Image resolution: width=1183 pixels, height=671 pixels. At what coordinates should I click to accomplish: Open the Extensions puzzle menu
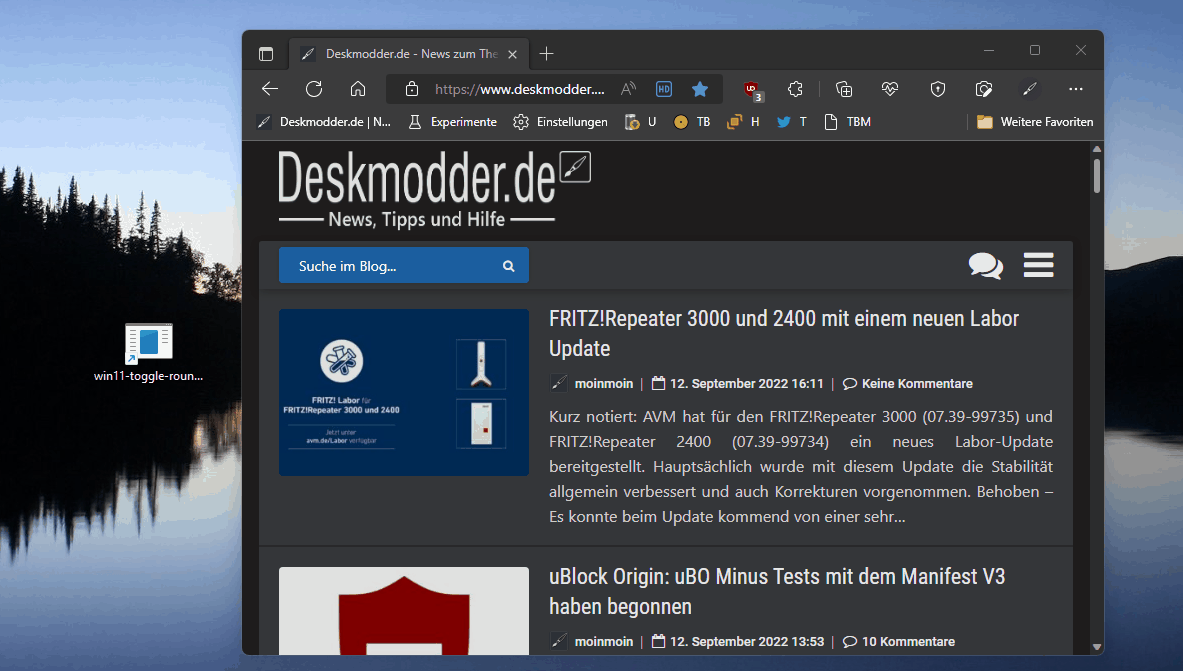click(795, 89)
